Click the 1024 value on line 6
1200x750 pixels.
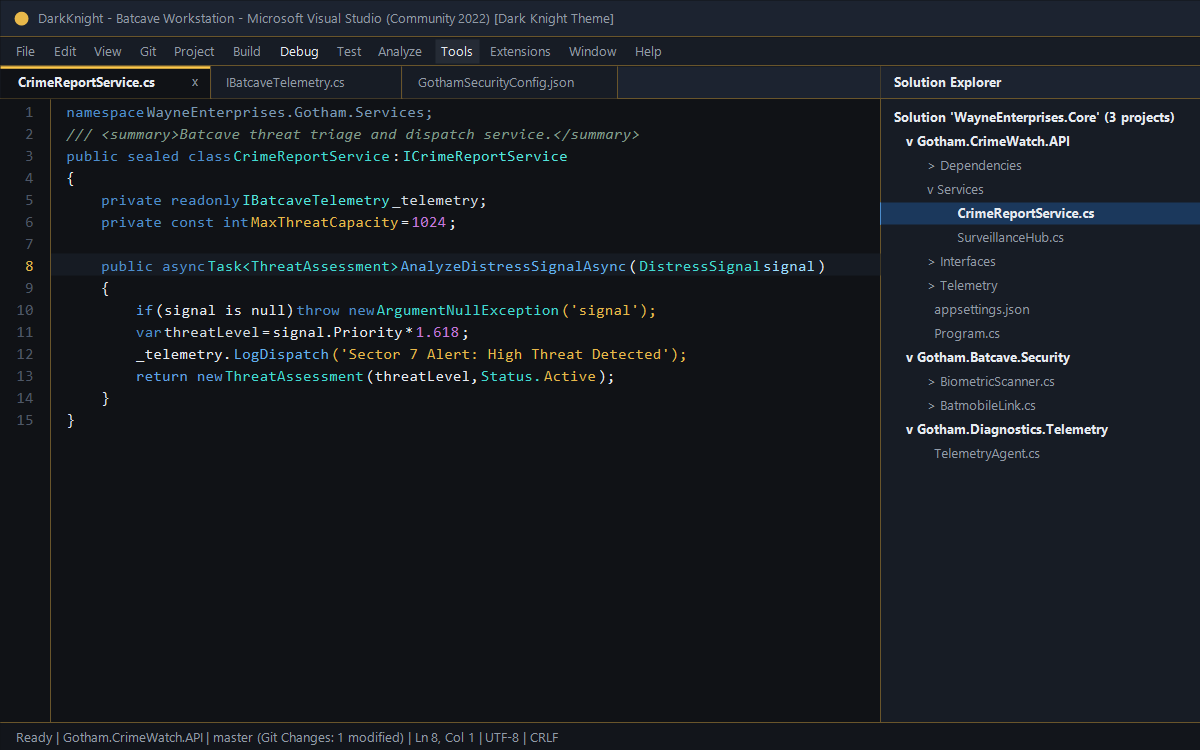click(428, 222)
